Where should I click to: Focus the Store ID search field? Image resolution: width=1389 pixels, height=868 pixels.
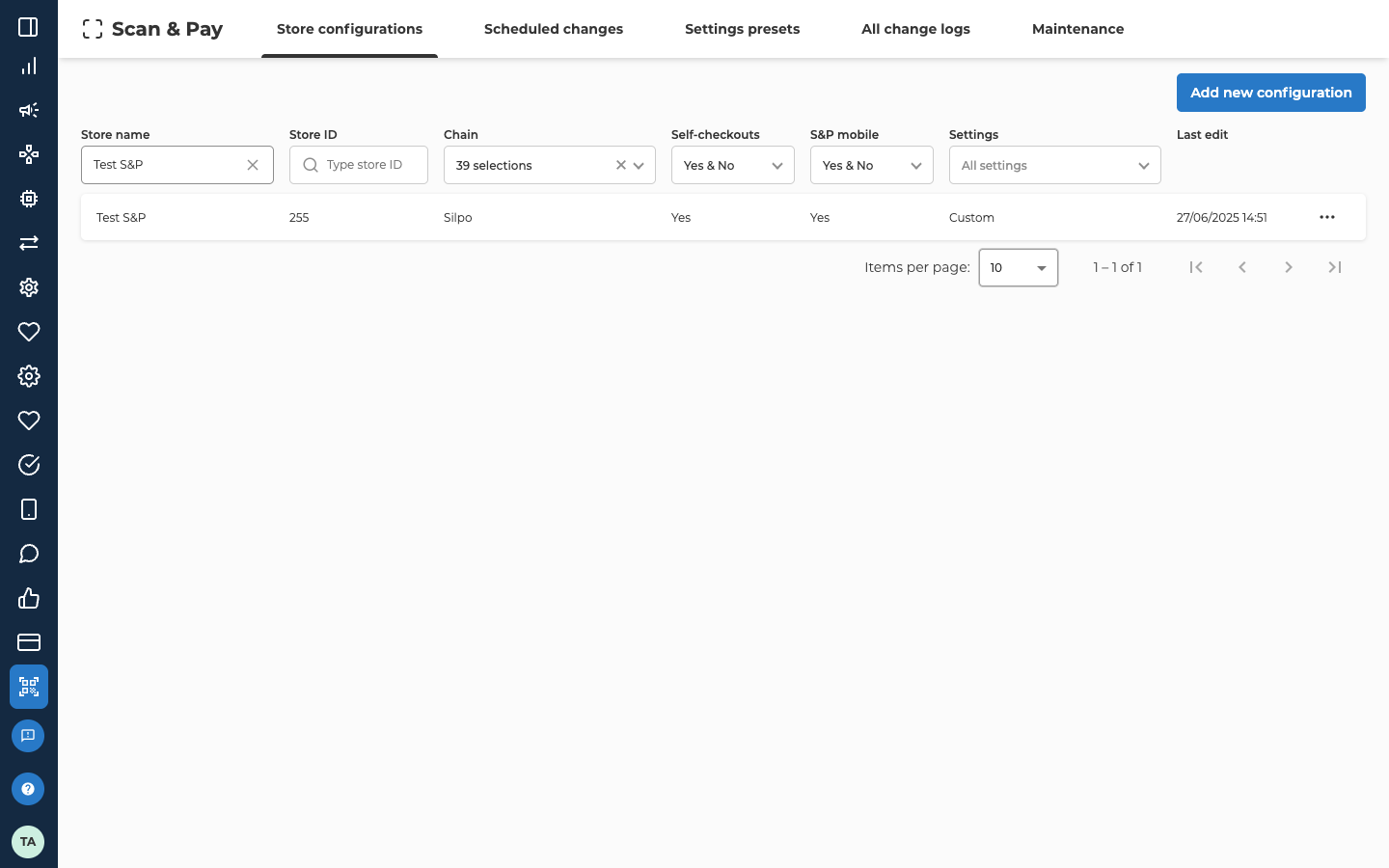359,165
